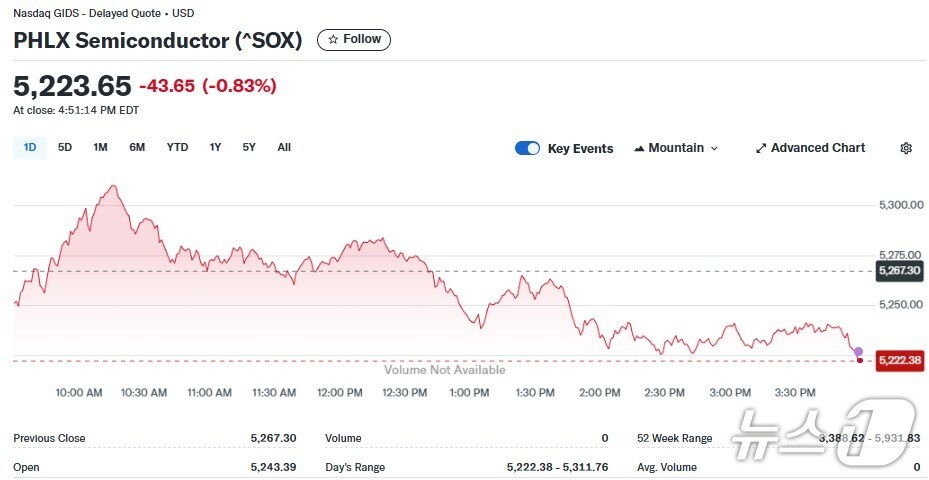Expand the Mountain chart type dropdown chevron
Image resolution: width=929 pixels, height=480 pixels.
click(x=714, y=148)
